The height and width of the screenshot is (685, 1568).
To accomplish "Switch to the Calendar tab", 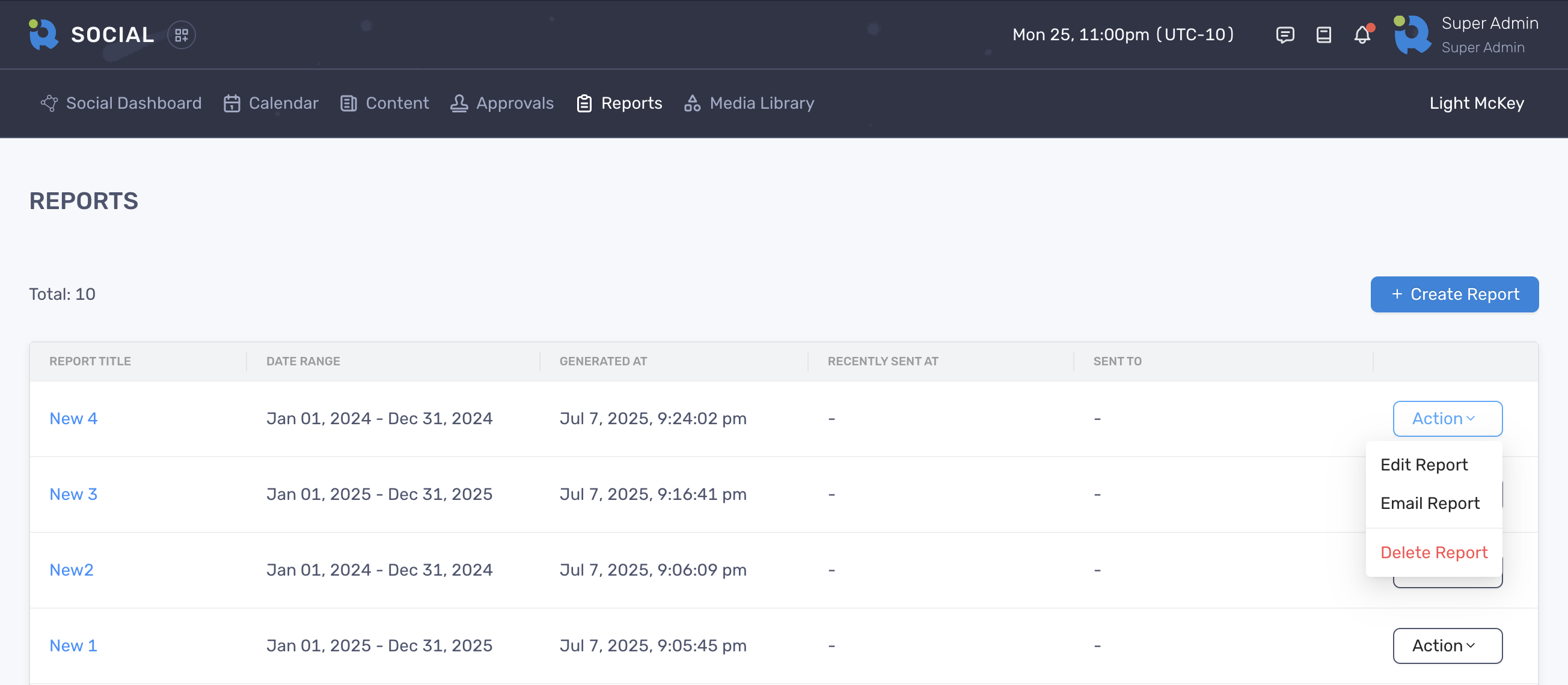I will pyautogui.click(x=271, y=103).
